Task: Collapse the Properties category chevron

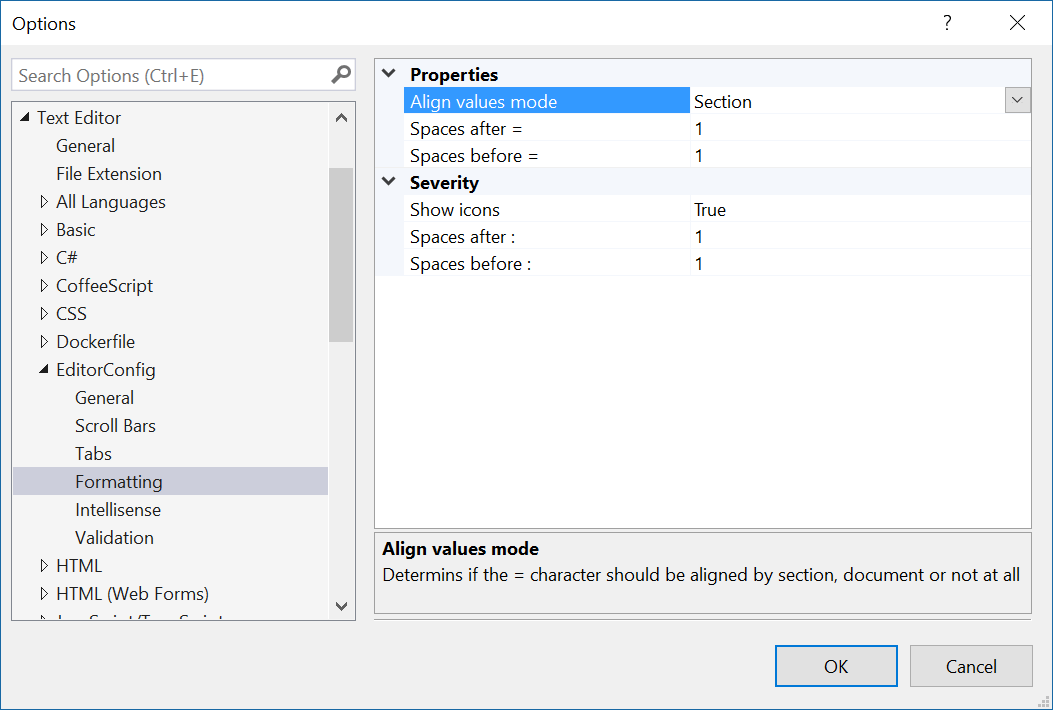Action: click(x=389, y=74)
